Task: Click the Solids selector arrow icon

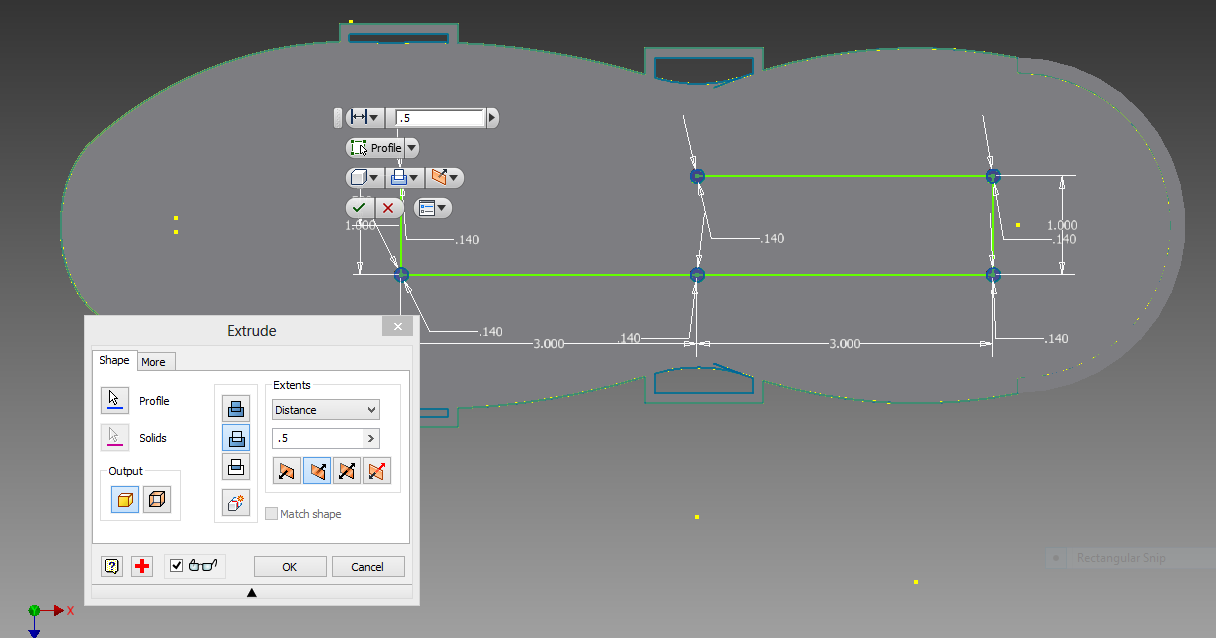Action: (x=115, y=437)
